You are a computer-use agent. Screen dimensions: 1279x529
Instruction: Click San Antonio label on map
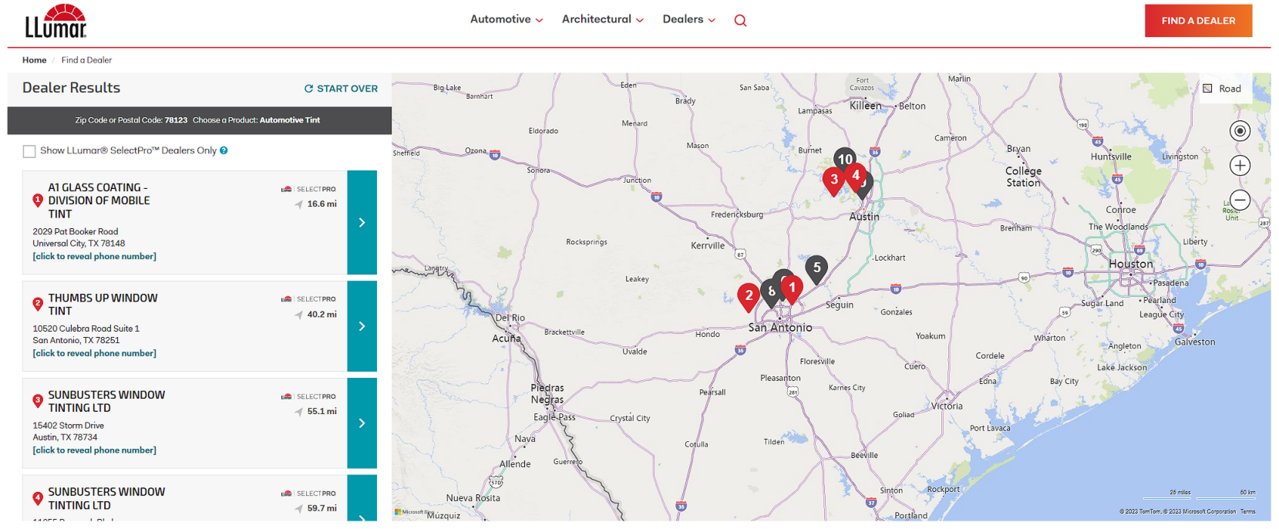coord(780,328)
